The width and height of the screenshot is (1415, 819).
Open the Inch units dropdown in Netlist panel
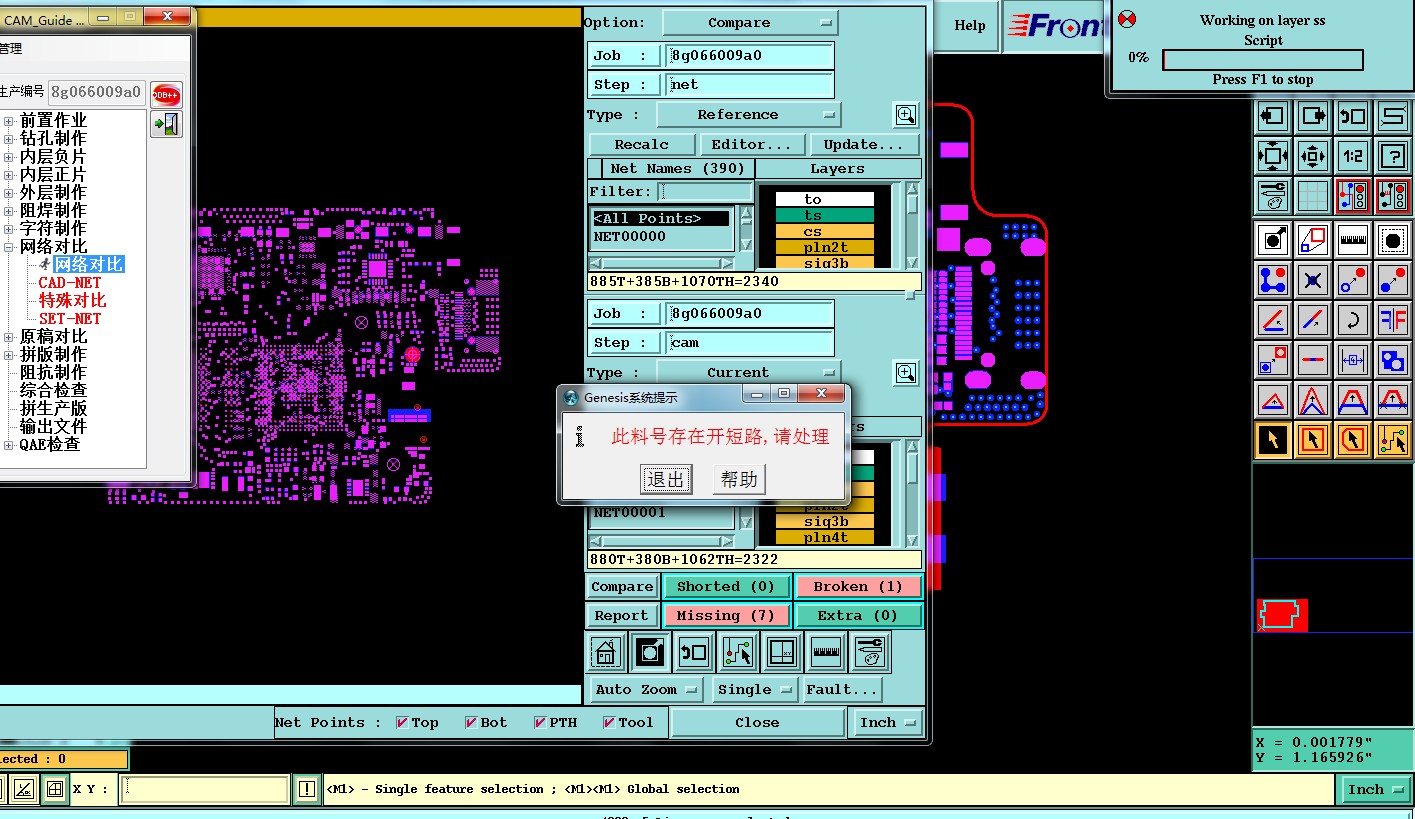click(x=887, y=722)
